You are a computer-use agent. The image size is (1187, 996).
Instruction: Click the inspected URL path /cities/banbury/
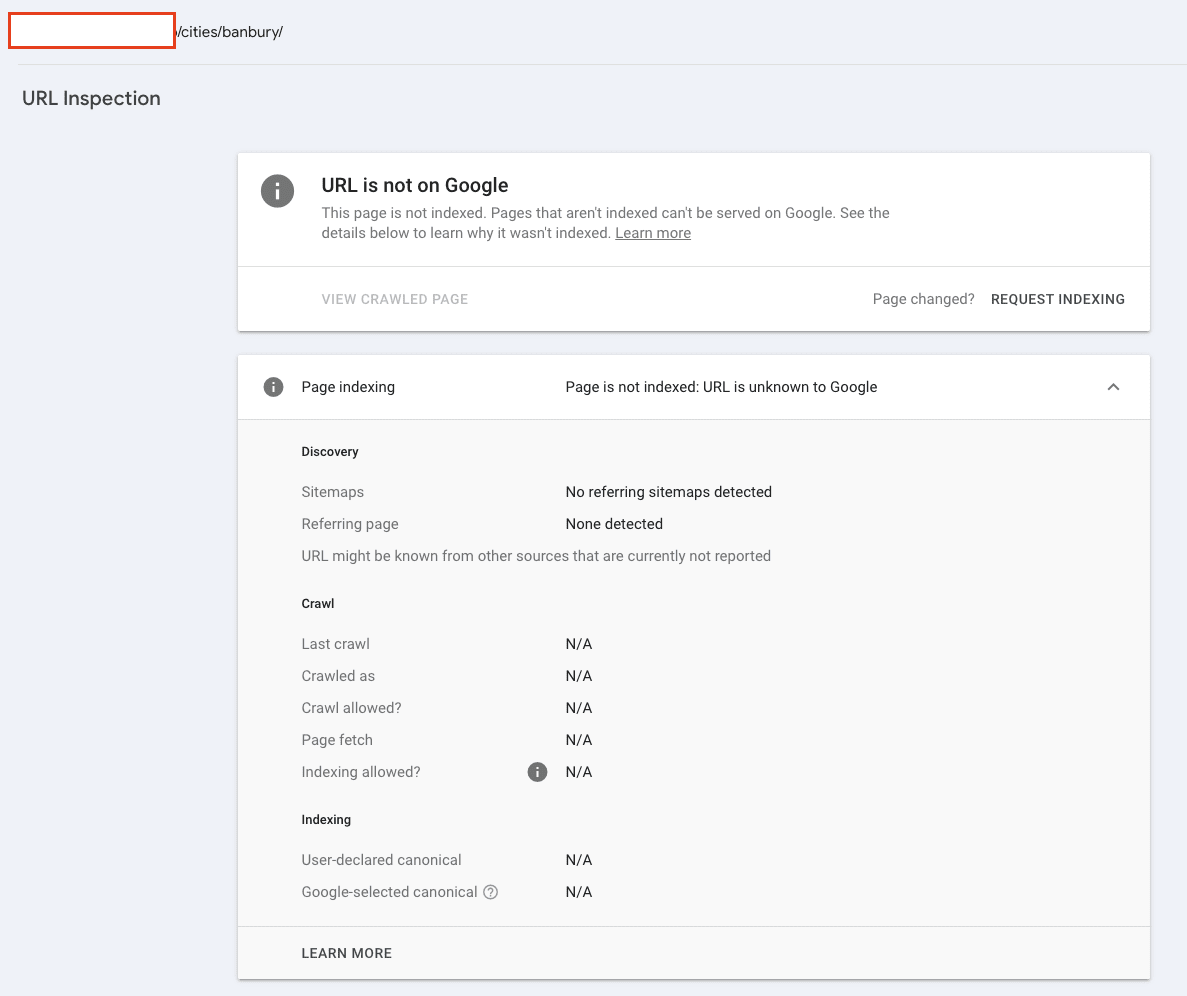coord(230,31)
